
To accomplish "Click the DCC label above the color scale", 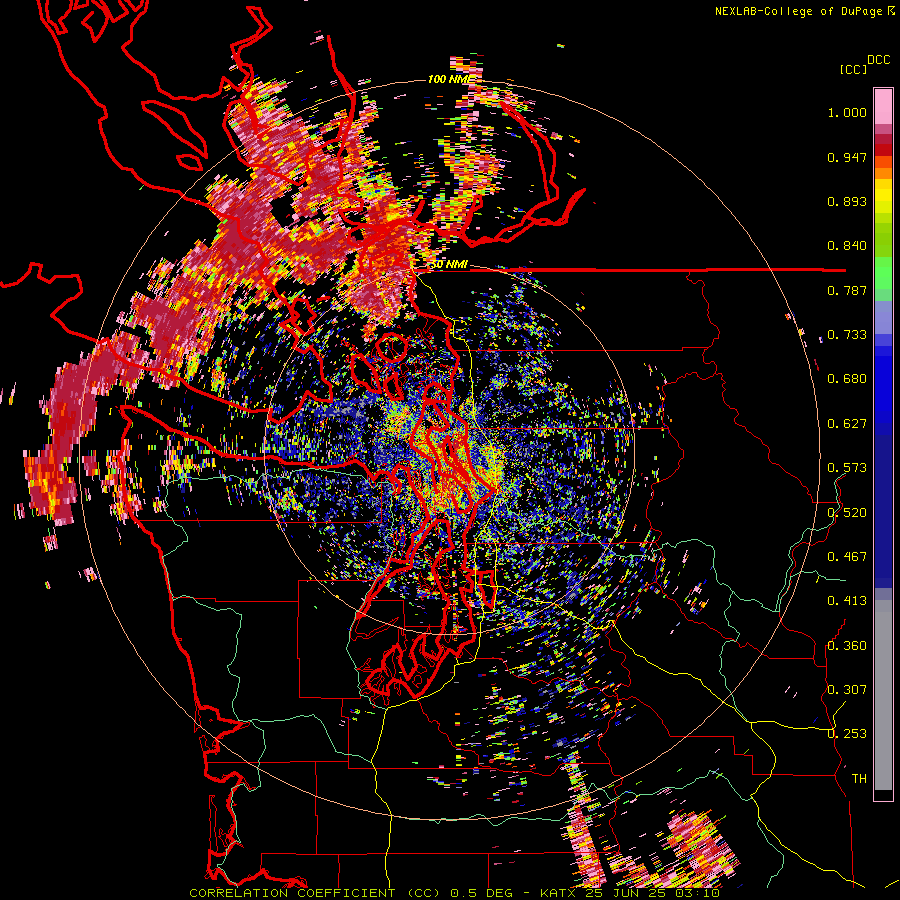I will [x=878, y=60].
